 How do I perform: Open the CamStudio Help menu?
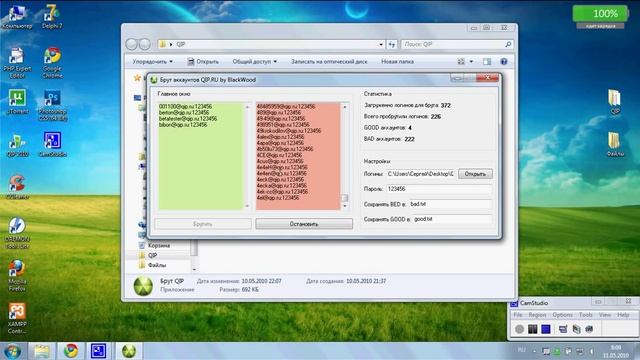tap(623, 315)
